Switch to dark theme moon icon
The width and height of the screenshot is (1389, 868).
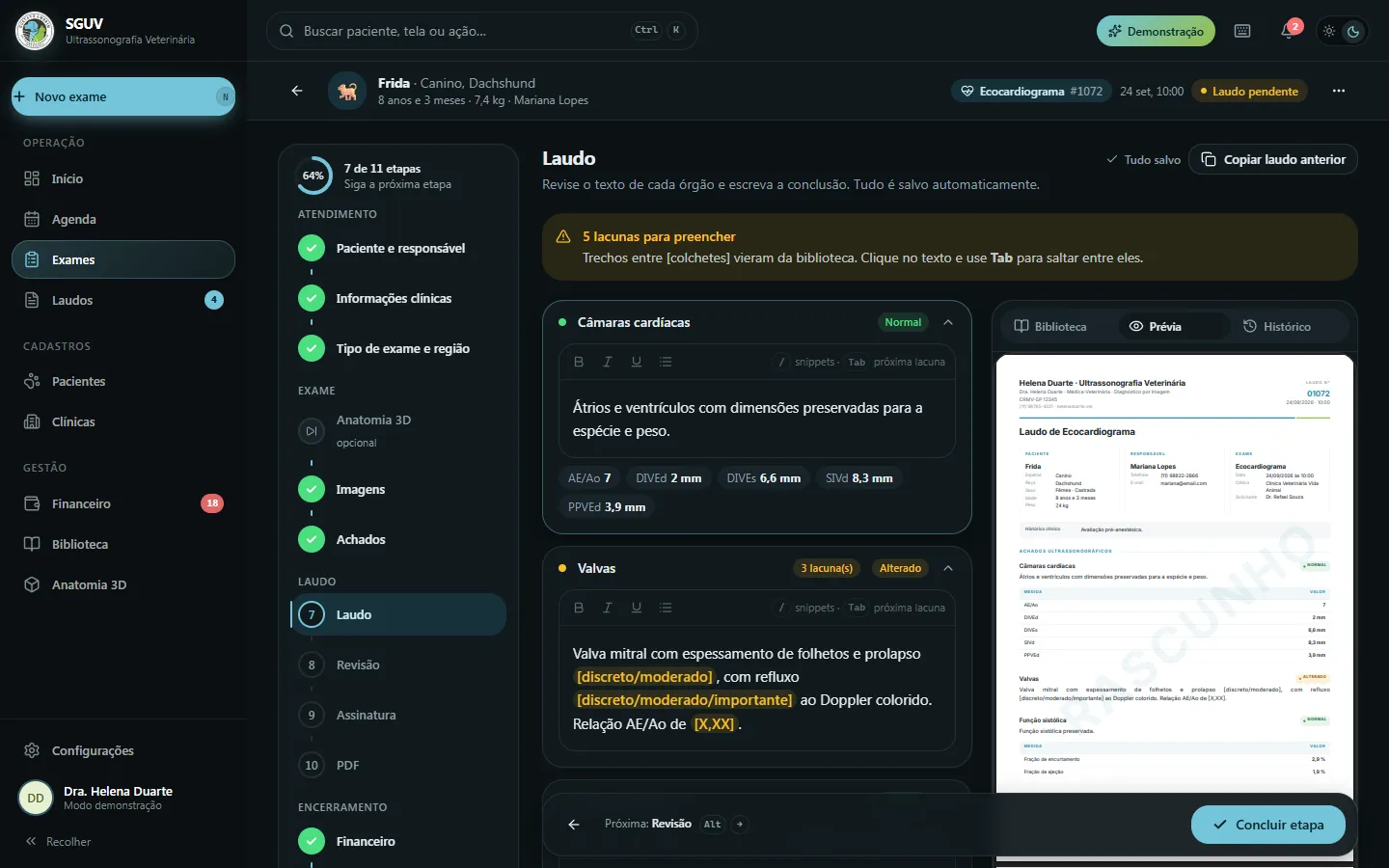1353,31
